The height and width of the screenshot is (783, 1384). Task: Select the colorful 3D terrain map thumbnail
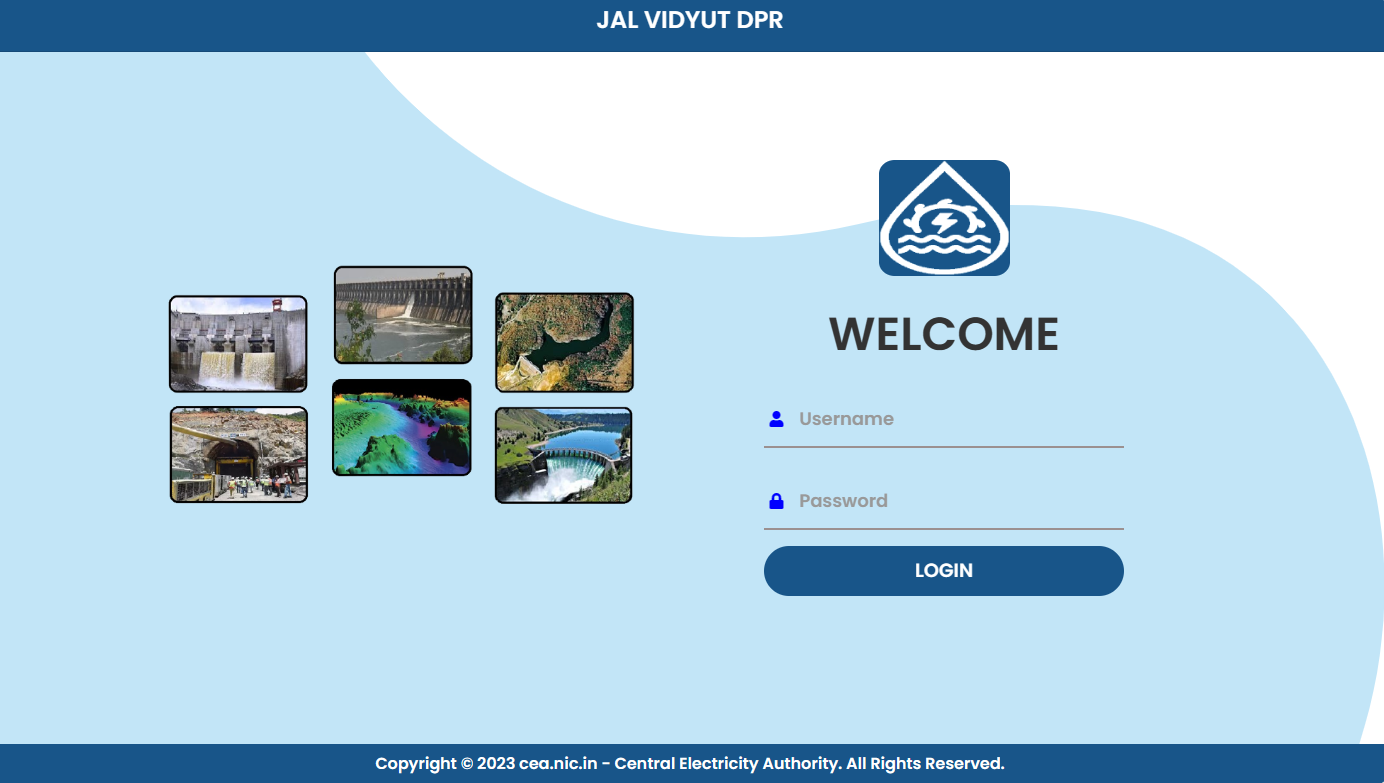401,427
